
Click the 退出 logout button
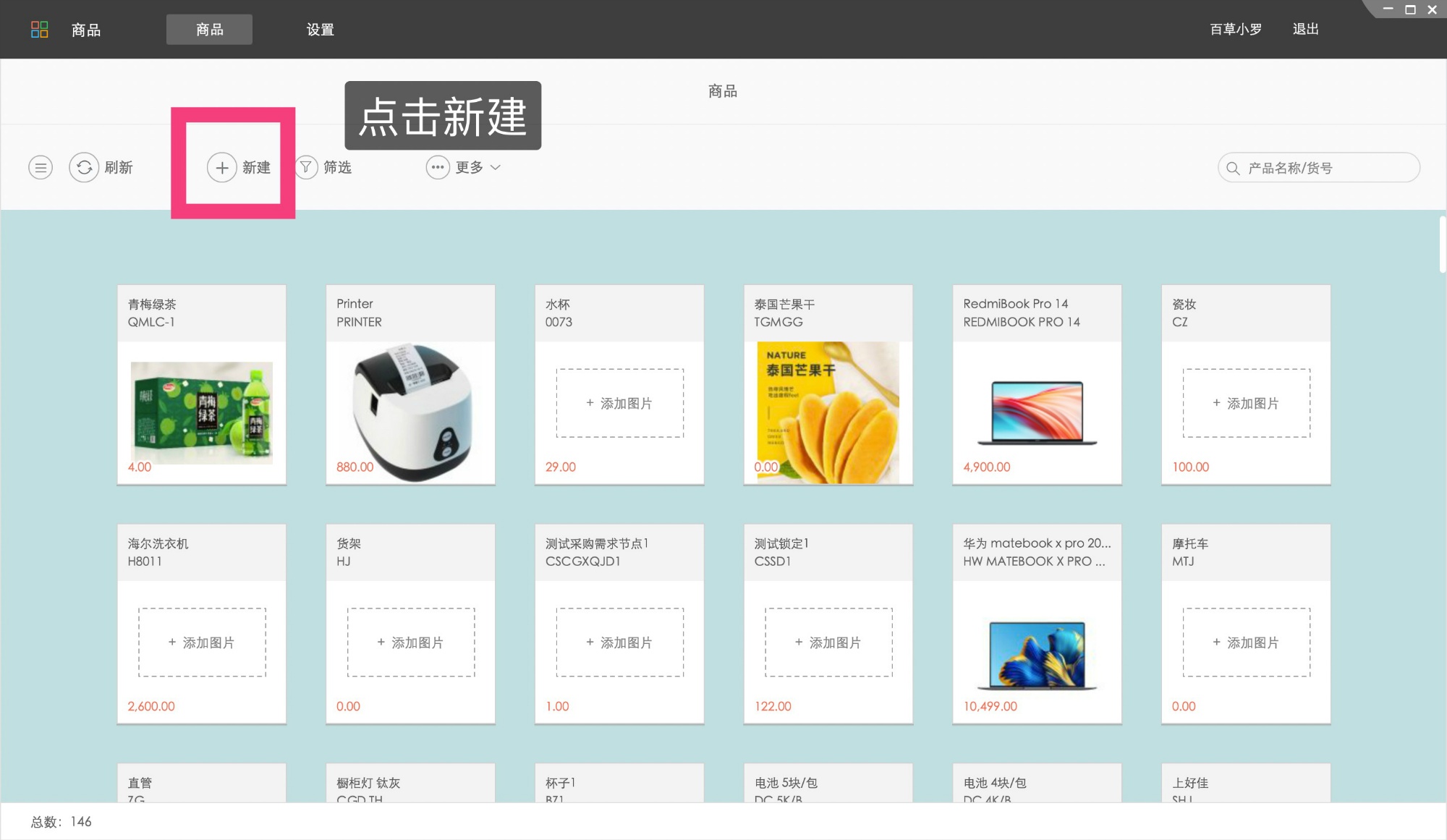[x=1304, y=29]
